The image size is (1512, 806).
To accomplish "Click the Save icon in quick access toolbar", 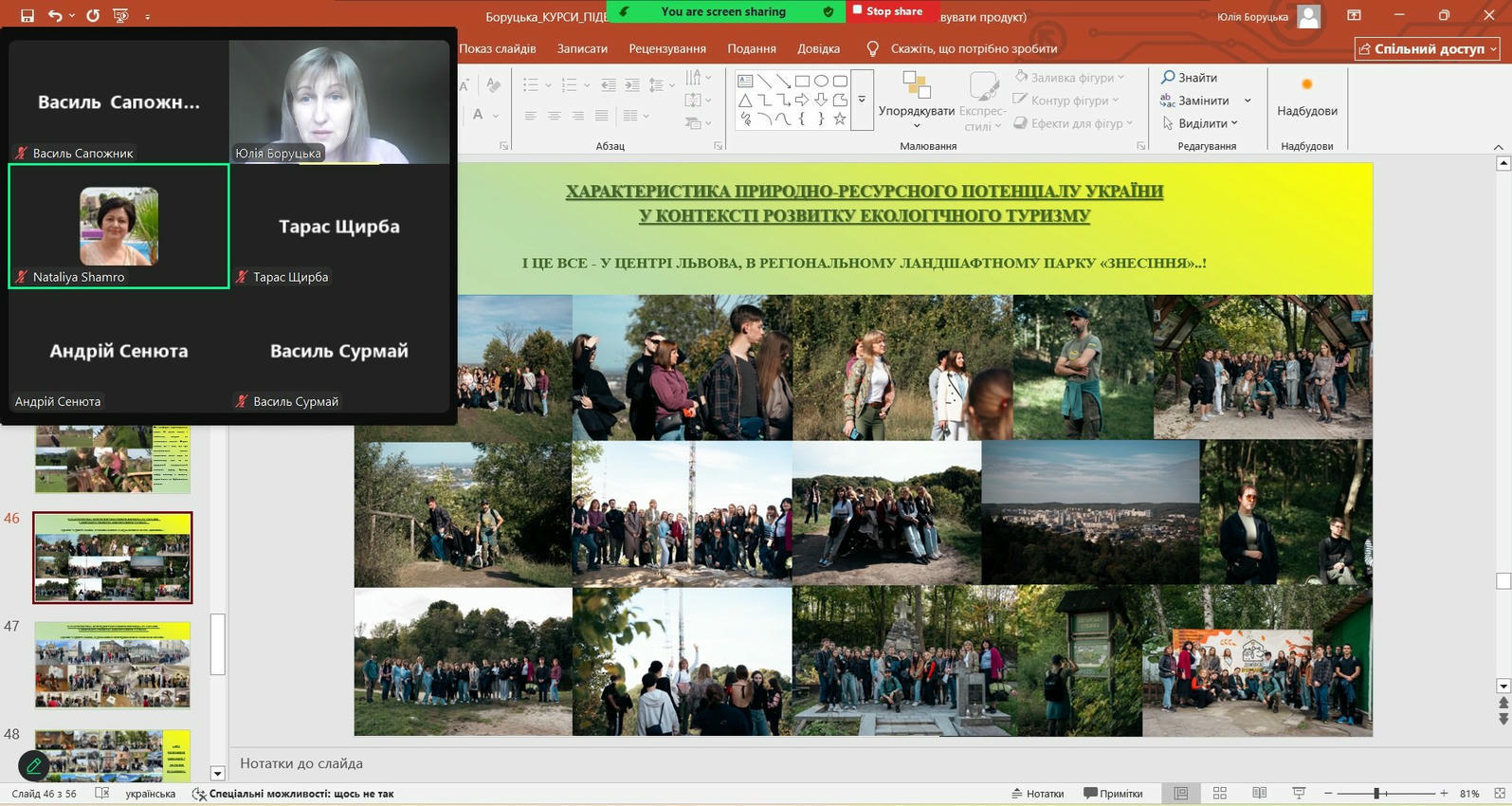I will click(27, 15).
